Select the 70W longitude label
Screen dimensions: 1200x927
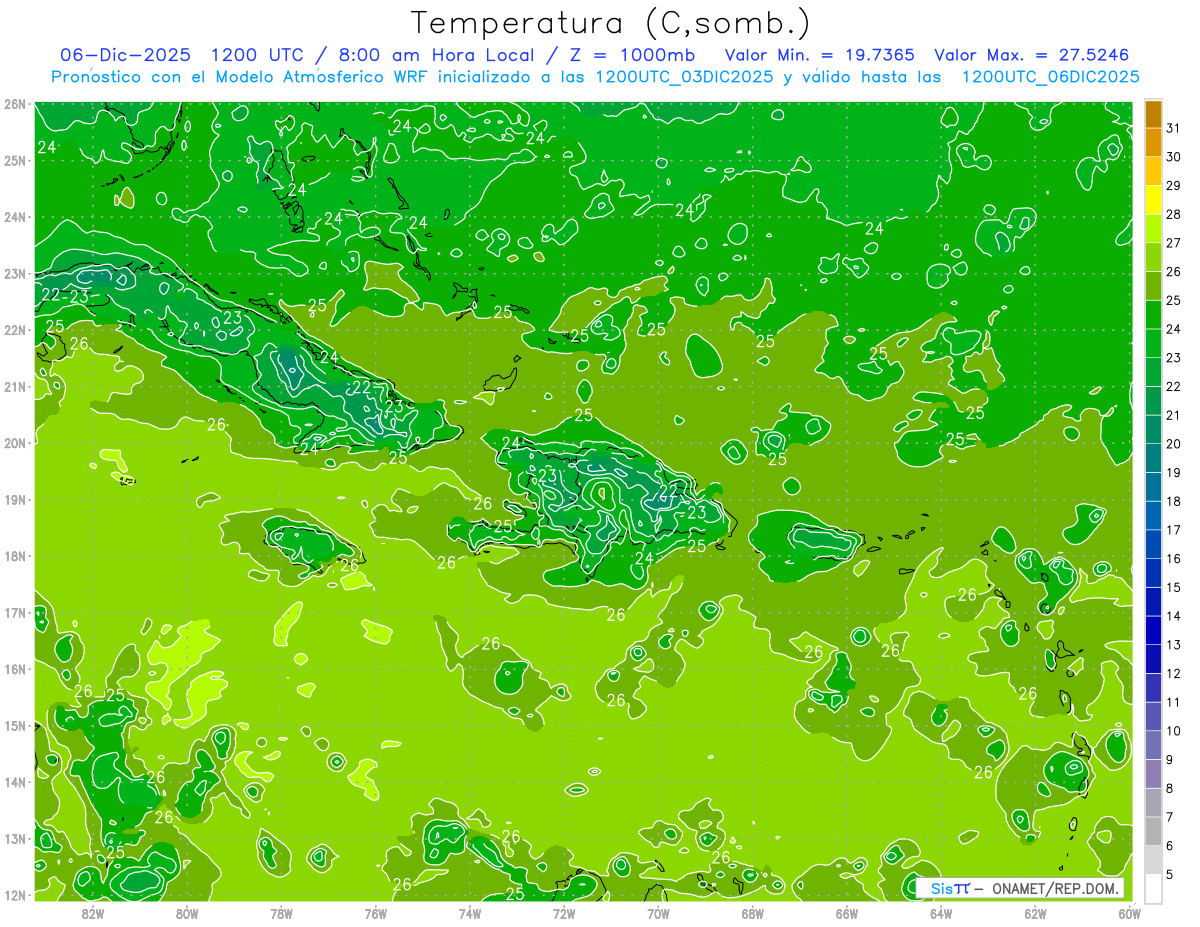tap(658, 913)
